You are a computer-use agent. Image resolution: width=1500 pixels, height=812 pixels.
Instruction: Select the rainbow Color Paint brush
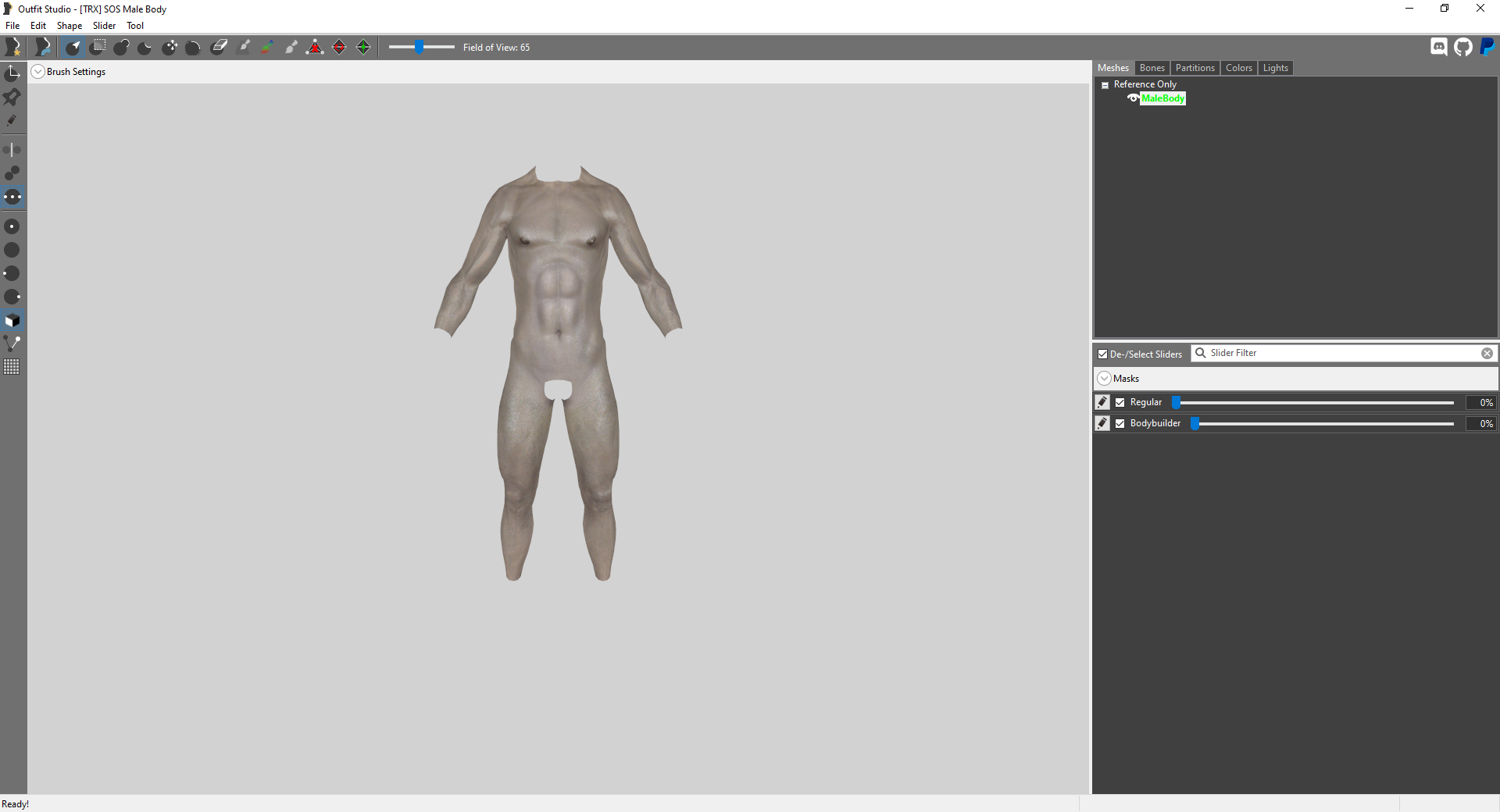(267, 48)
